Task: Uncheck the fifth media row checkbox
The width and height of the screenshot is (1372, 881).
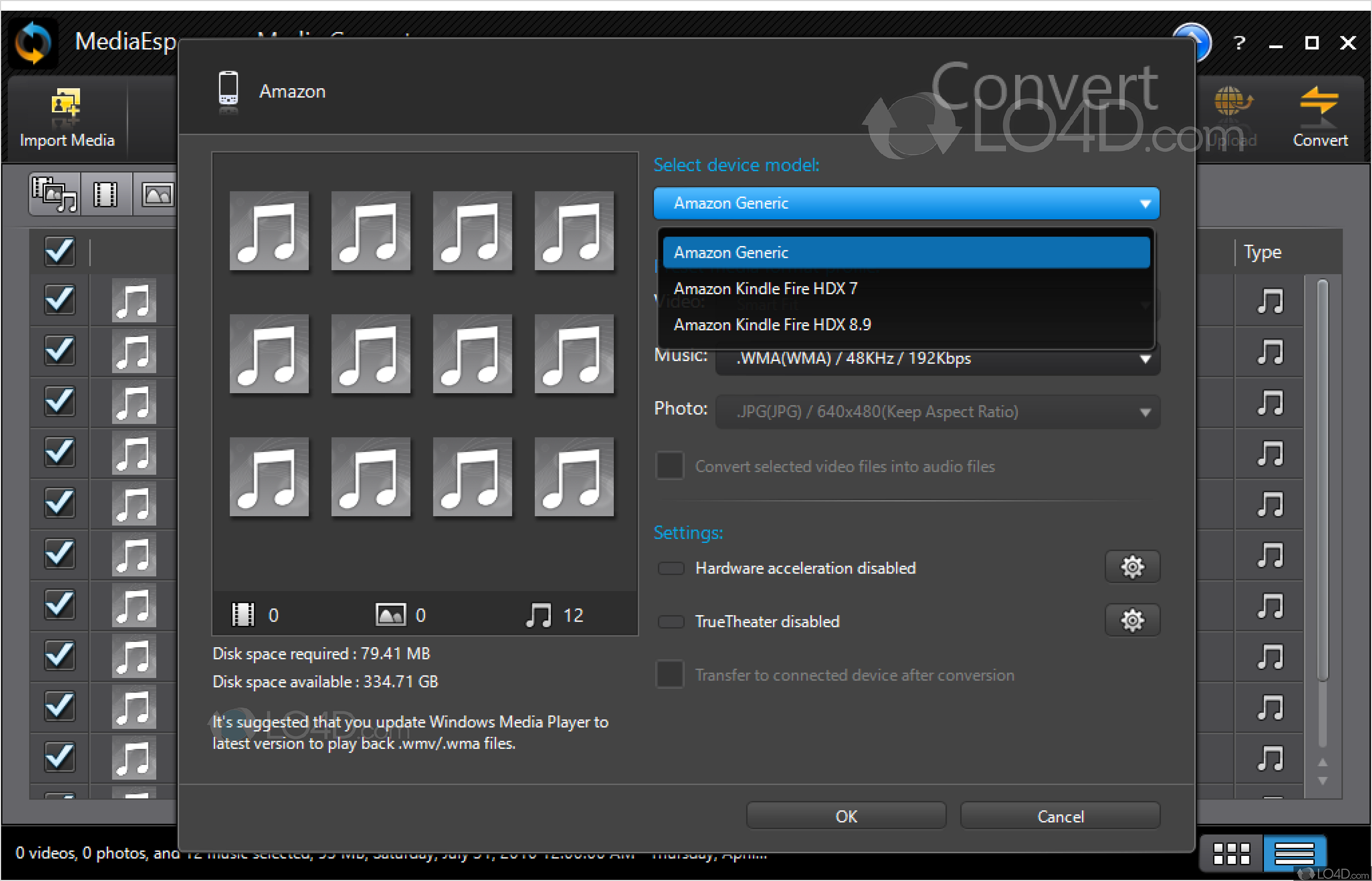Action: click(59, 502)
